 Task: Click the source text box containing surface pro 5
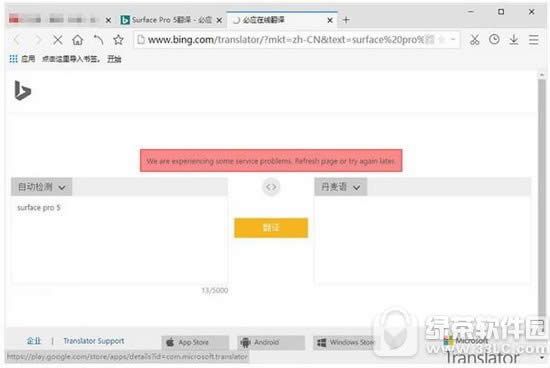tap(119, 240)
